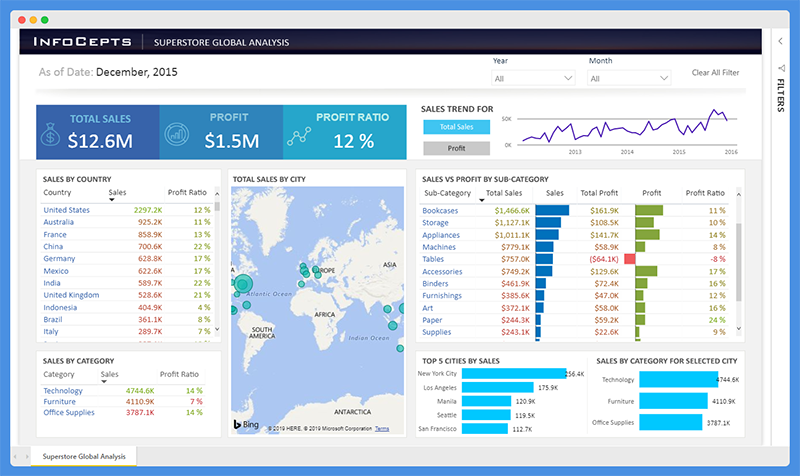The image size is (800, 476).
Task: Click the Total Sales dollar icon
Action: (x=54, y=137)
